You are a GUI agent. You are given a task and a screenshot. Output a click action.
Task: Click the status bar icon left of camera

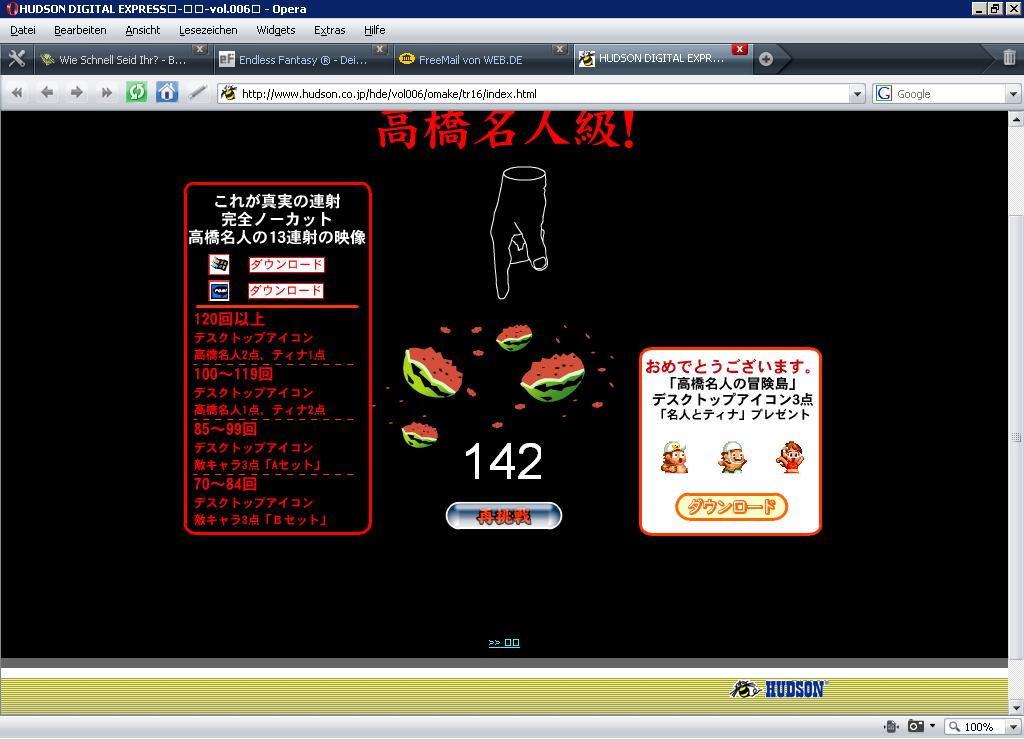pos(891,726)
